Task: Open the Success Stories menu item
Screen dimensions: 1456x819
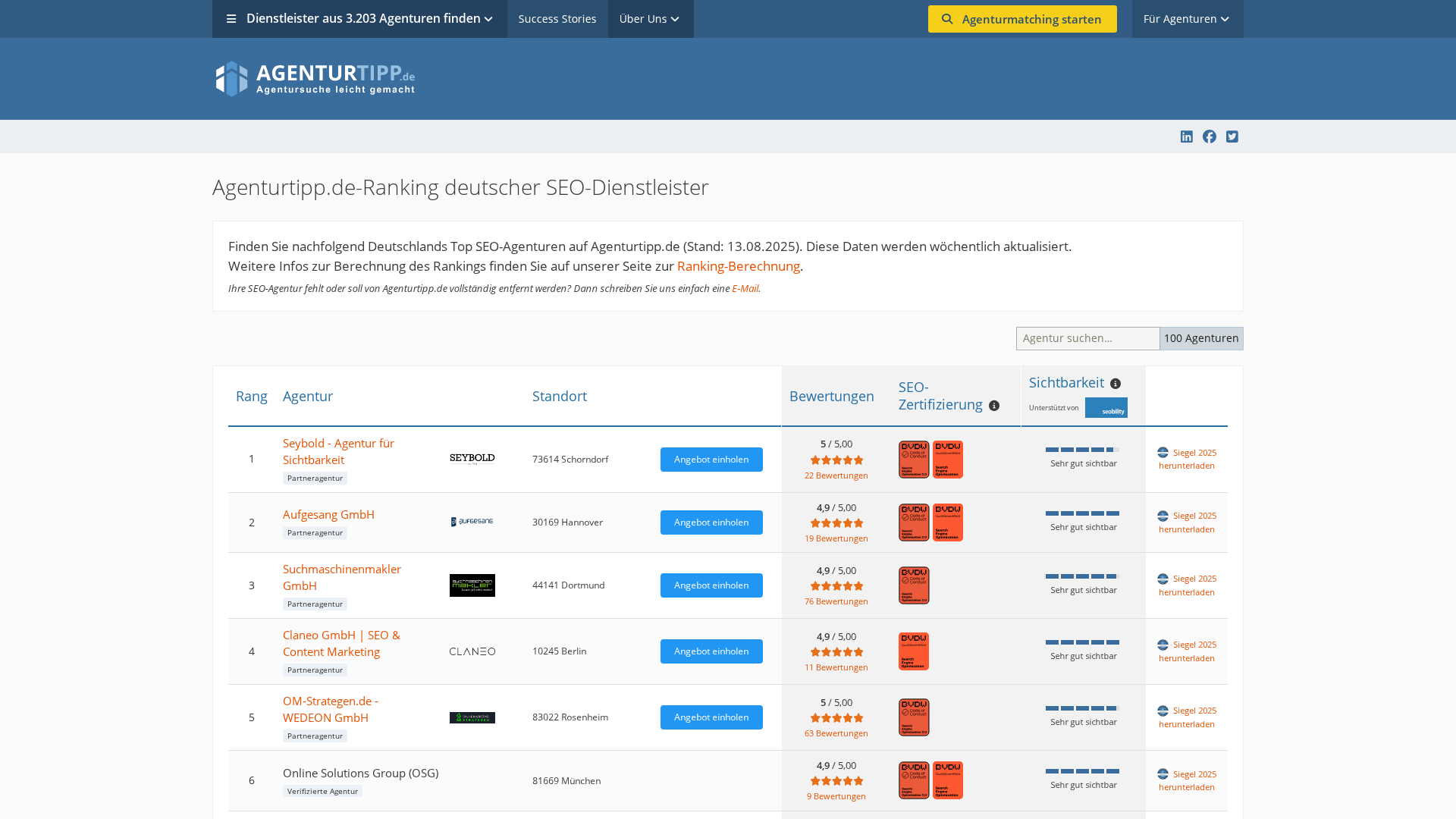Action: pyautogui.click(x=557, y=19)
